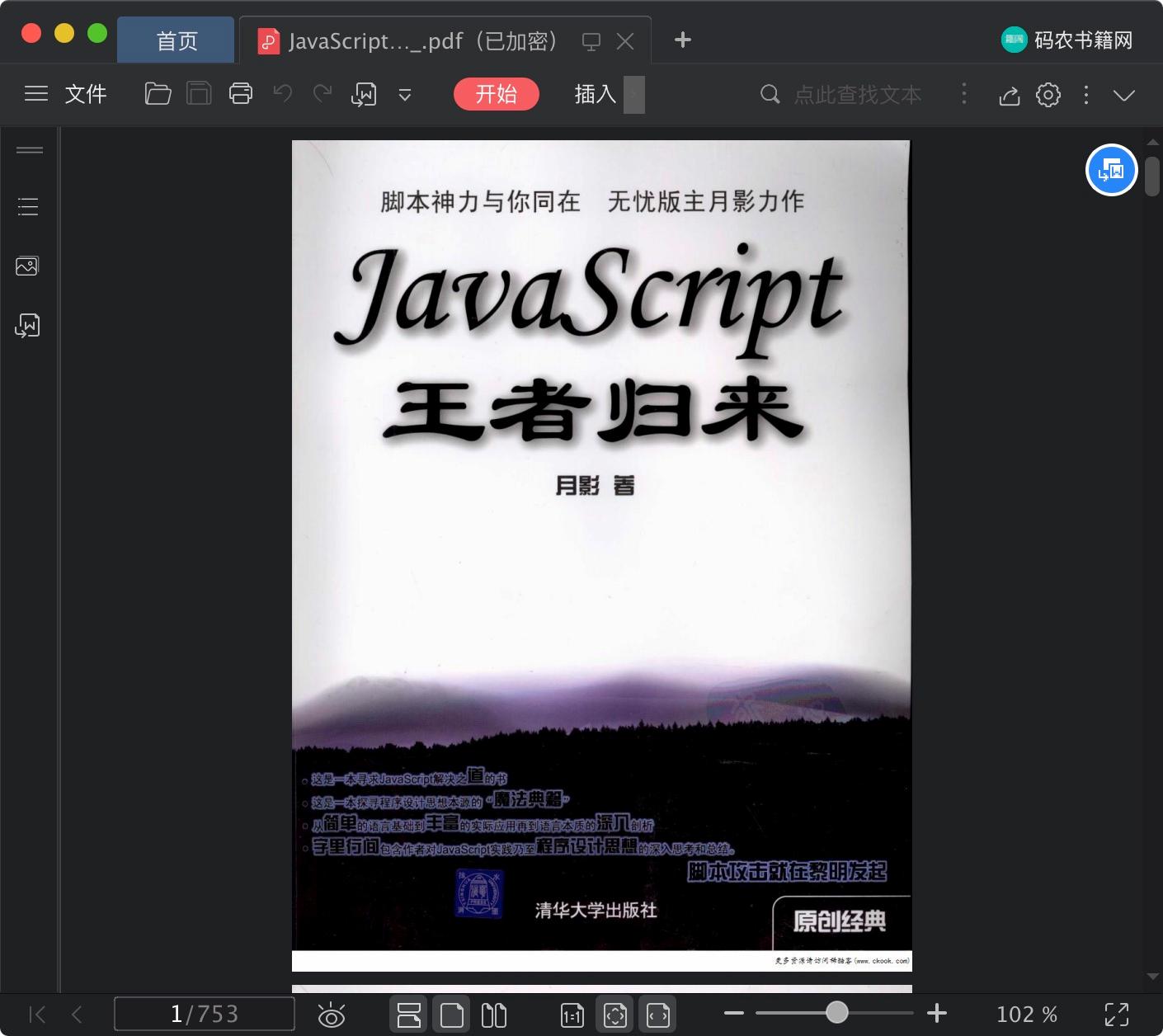Image resolution: width=1163 pixels, height=1036 pixels.
Task: Click the PDF-to-Word export icon in the toolbar
Action: (364, 95)
